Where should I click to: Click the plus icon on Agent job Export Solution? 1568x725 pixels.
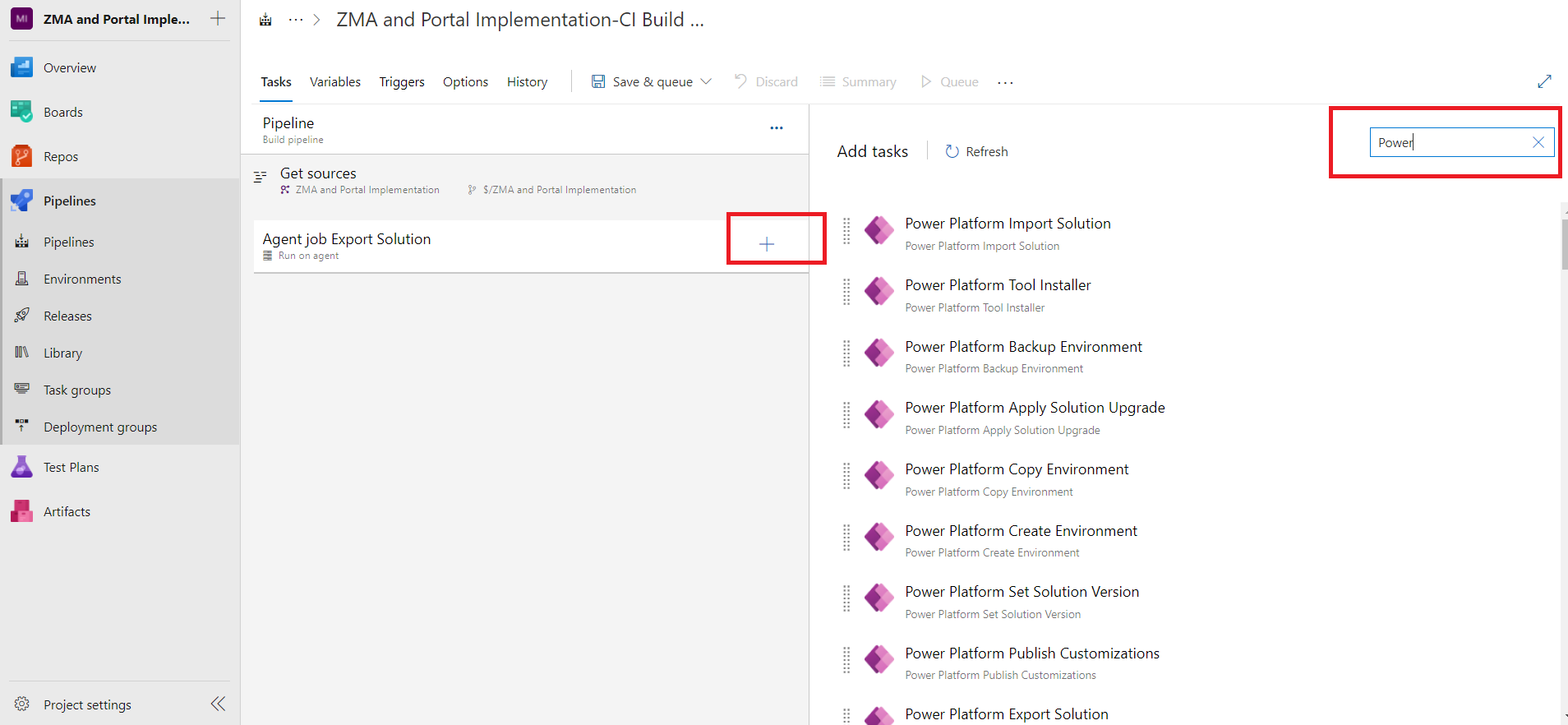coord(766,244)
